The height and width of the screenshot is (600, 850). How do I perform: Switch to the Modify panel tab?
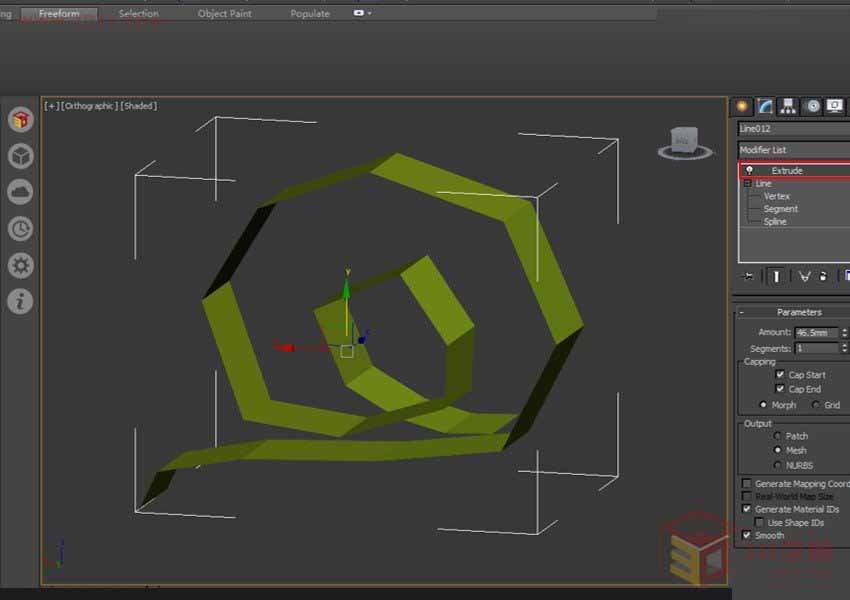(x=765, y=106)
